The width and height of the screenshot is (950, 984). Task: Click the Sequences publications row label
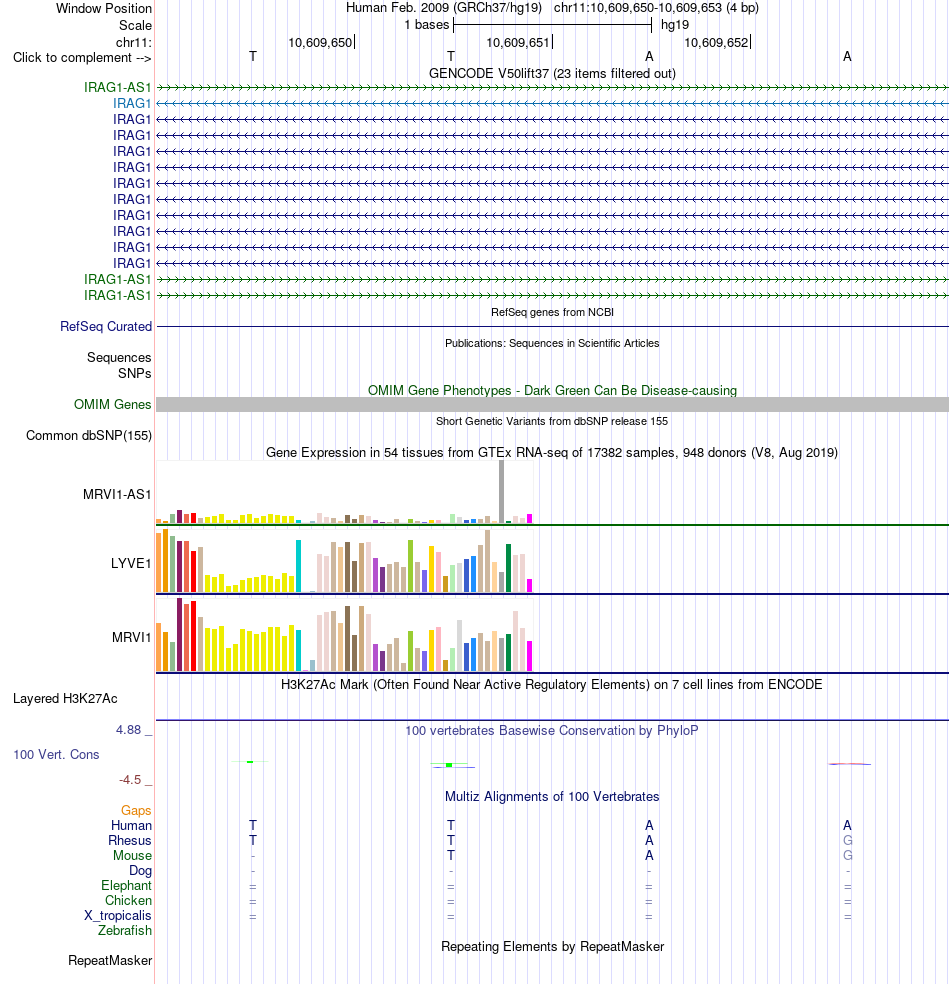(119, 358)
